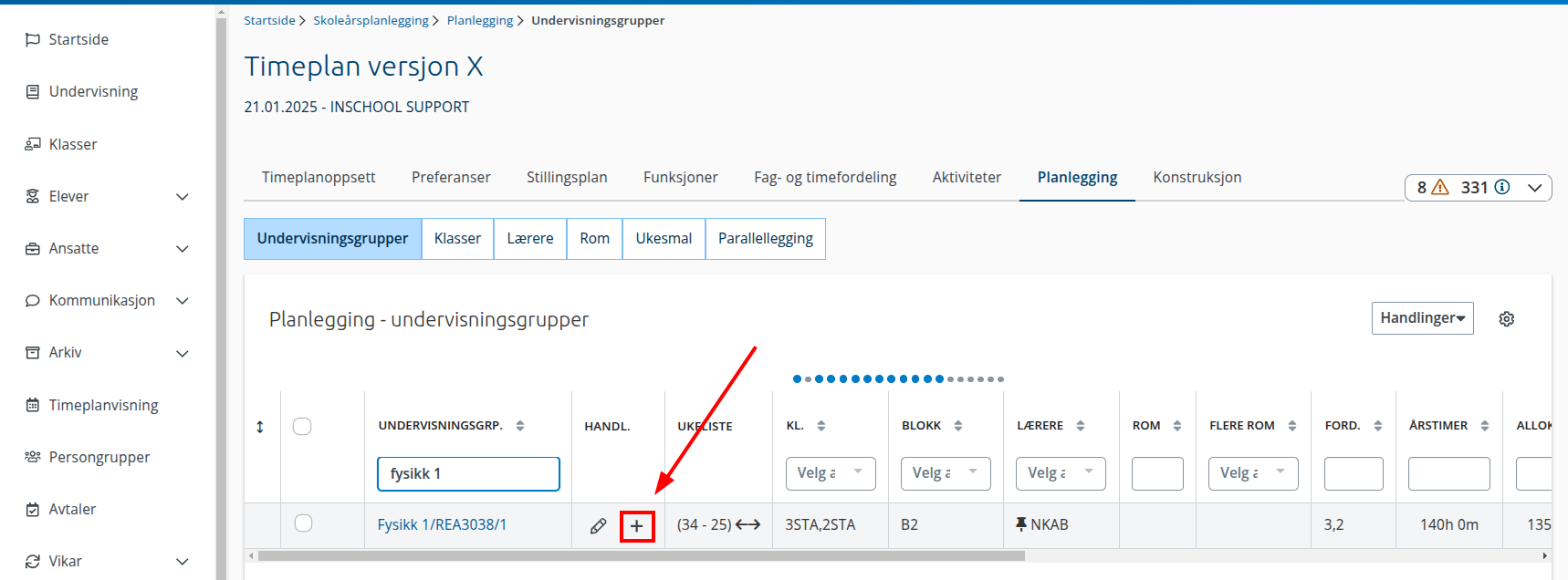This screenshot has height=580, width=1568.
Task: Click the Timeplanvisning calendar icon
Action: coord(33,405)
